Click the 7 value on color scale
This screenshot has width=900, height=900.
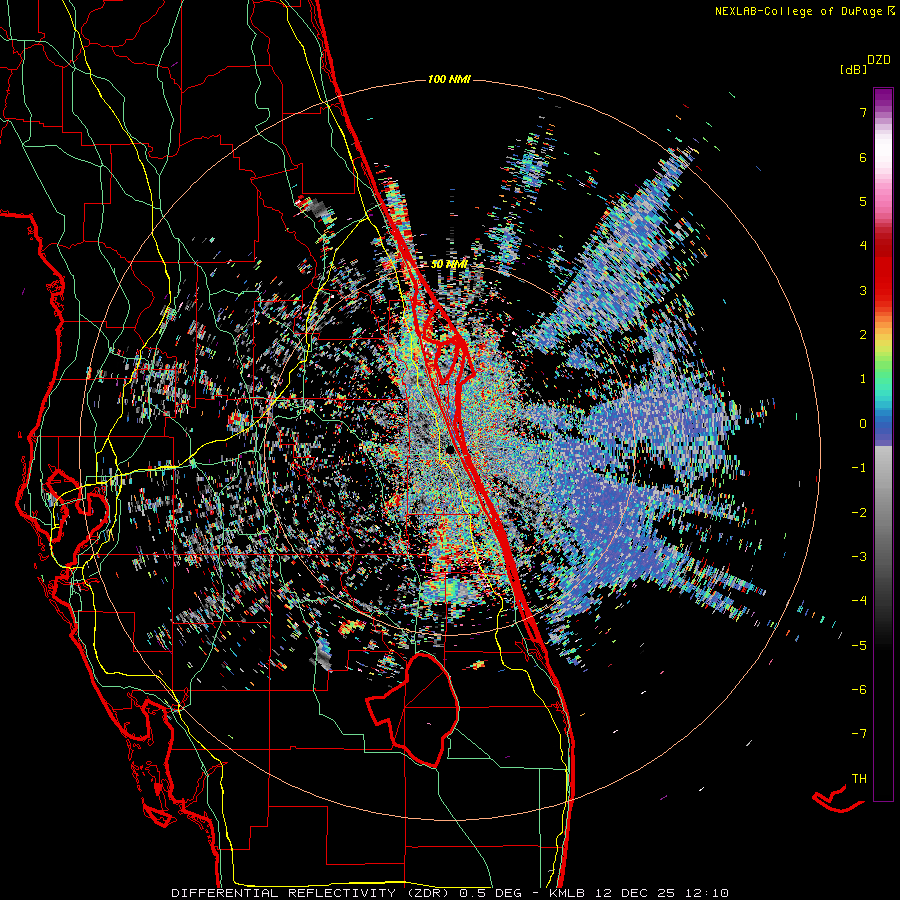[863, 112]
